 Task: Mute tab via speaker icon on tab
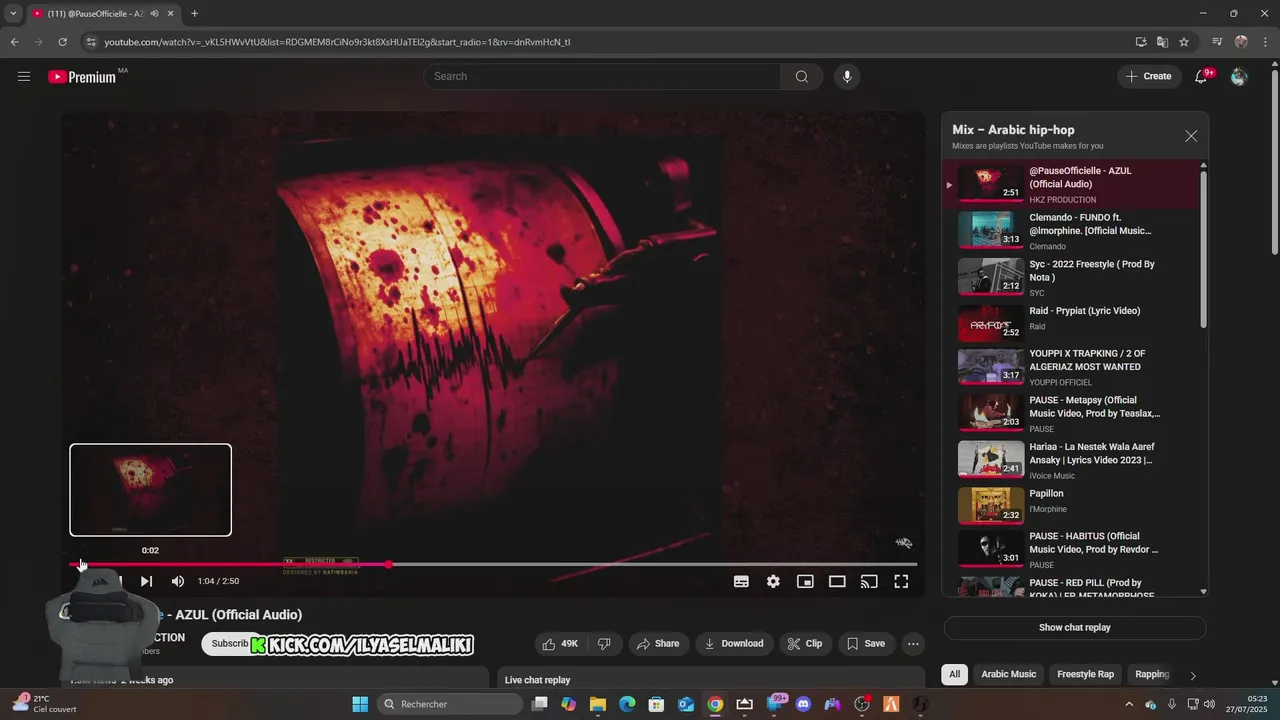tap(154, 14)
